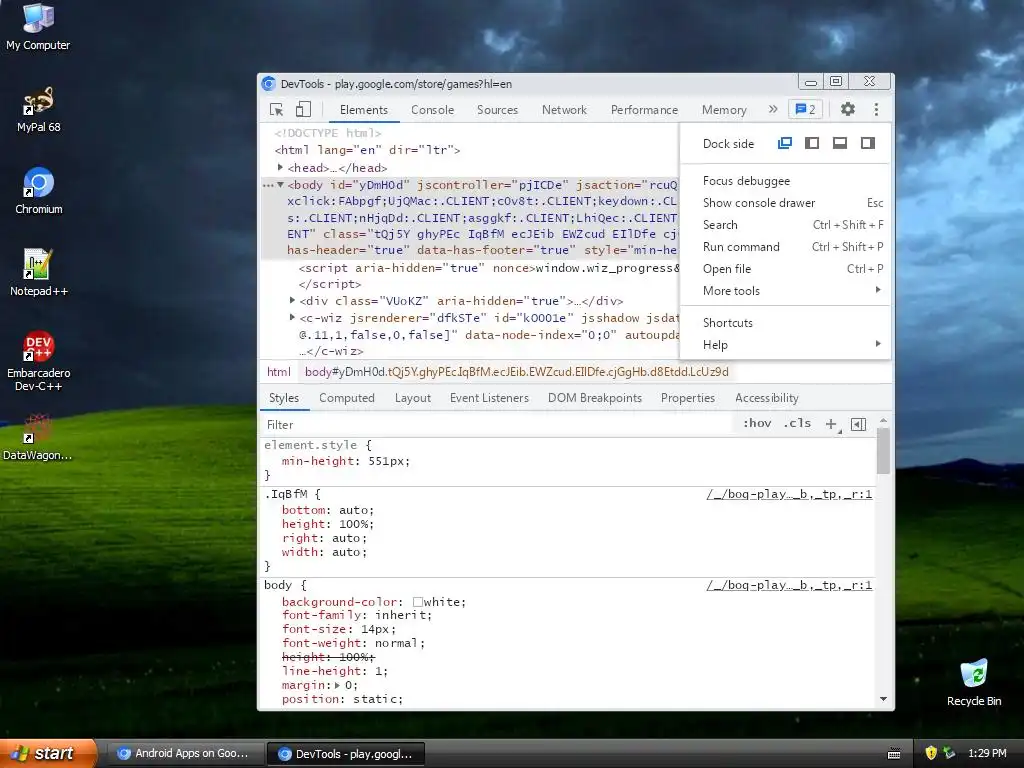Open the Performance tab
This screenshot has width=1024, height=768.
coord(644,110)
